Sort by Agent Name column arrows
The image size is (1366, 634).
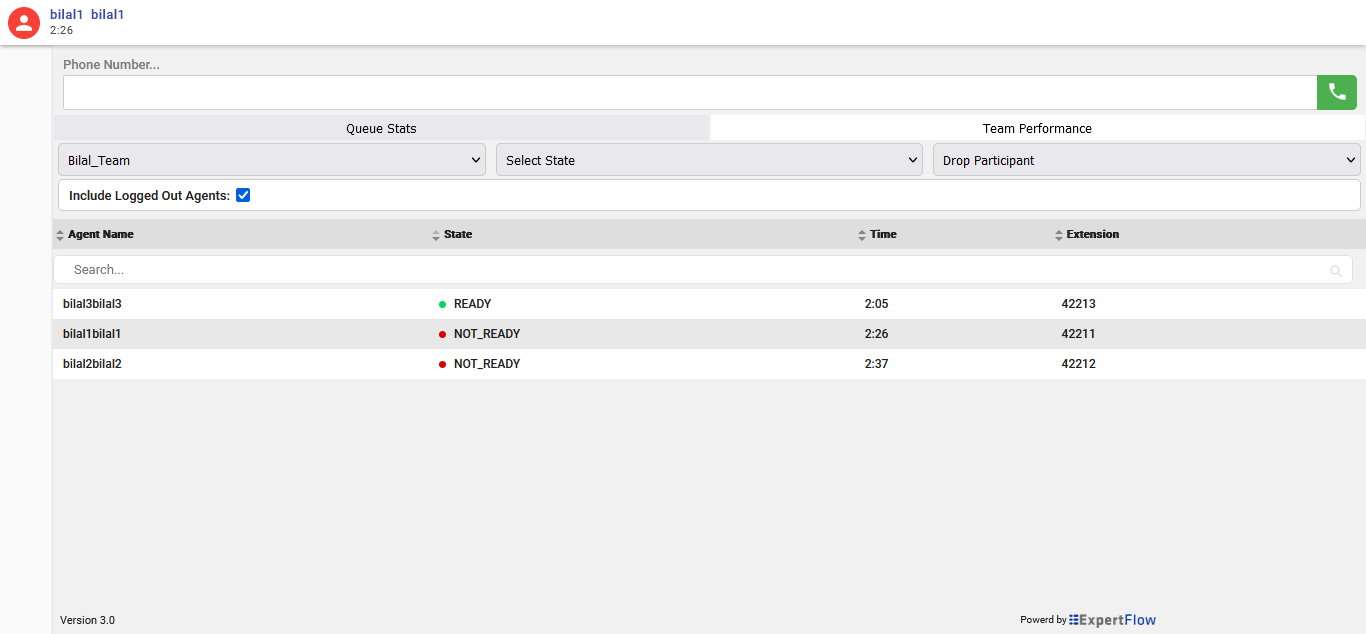[60, 235]
